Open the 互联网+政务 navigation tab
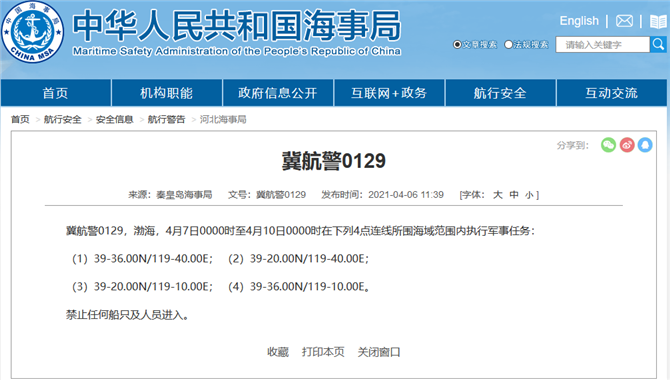Screen dimensions: 670x380 (x=389, y=93)
